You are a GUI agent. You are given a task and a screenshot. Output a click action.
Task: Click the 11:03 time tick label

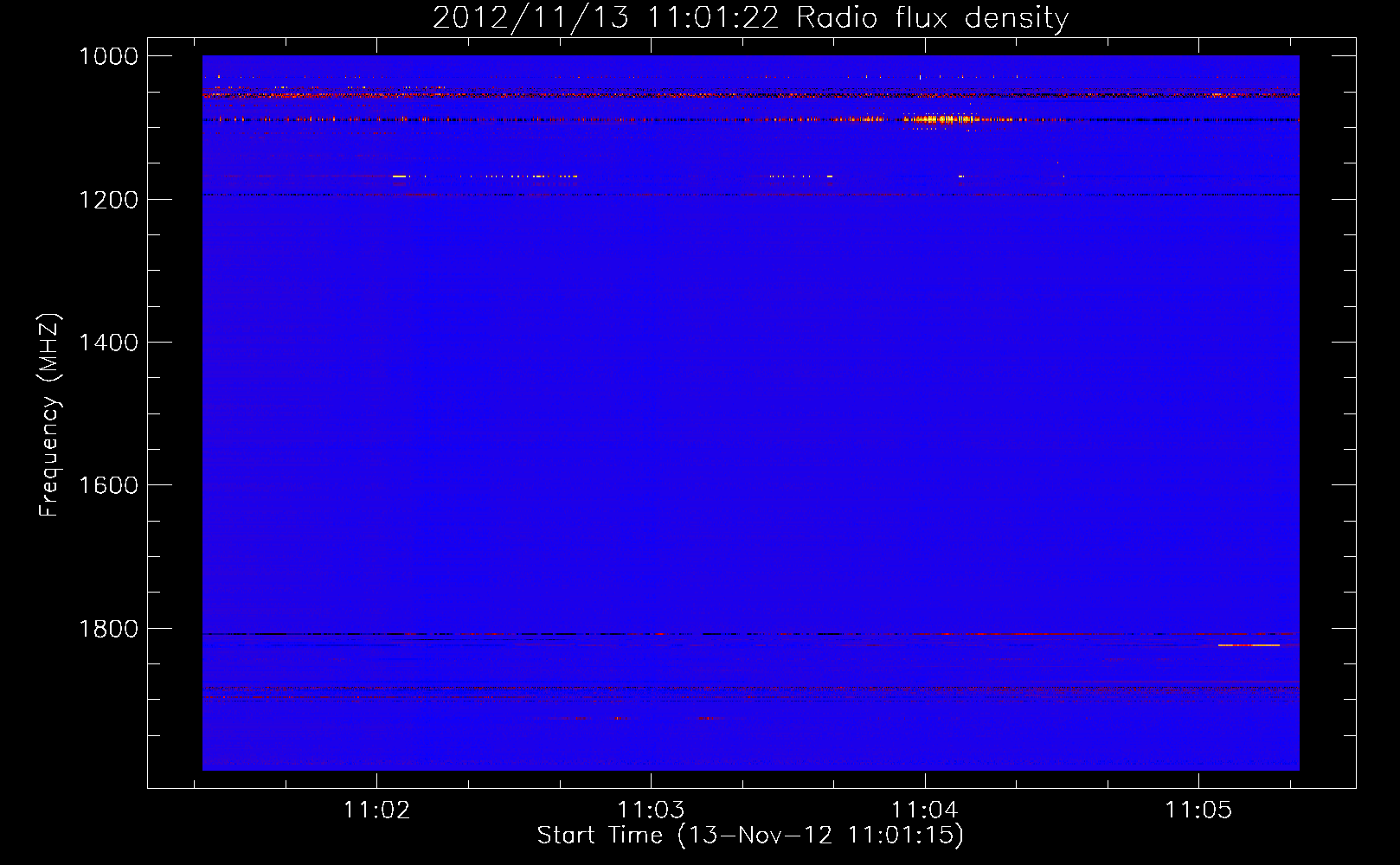(x=651, y=810)
